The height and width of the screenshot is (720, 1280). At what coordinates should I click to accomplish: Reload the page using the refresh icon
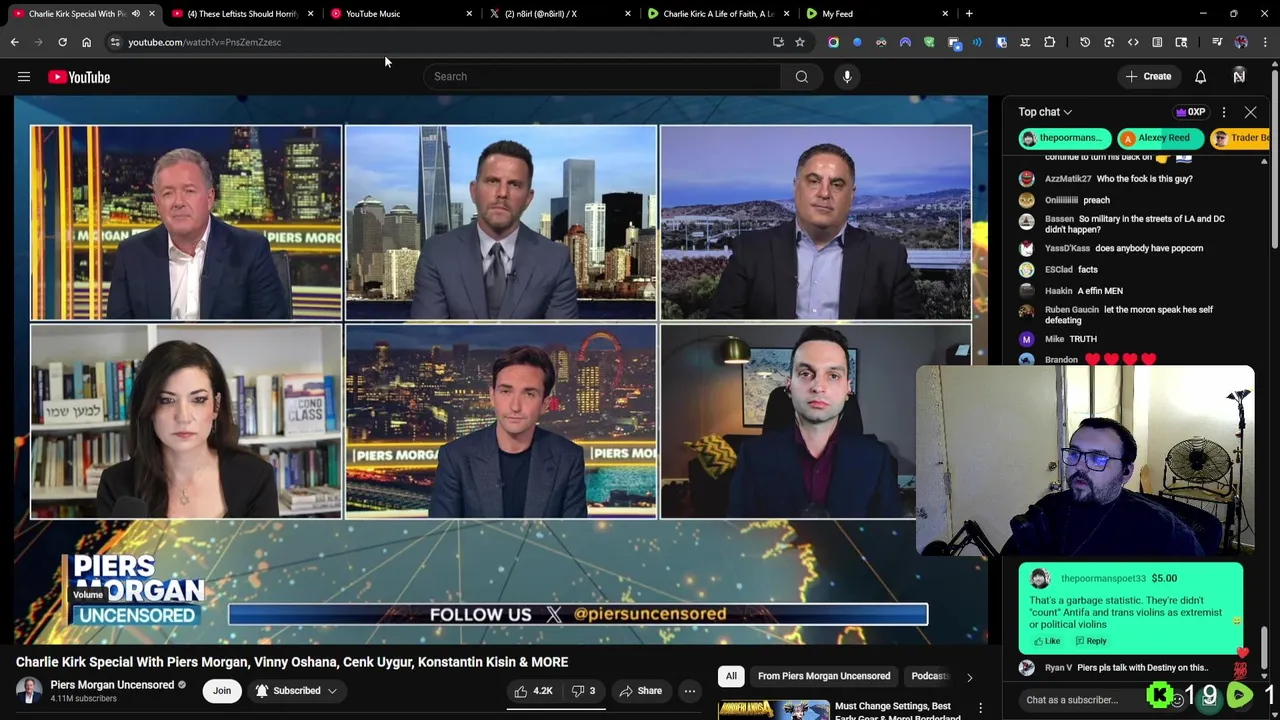[x=62, y=42]
